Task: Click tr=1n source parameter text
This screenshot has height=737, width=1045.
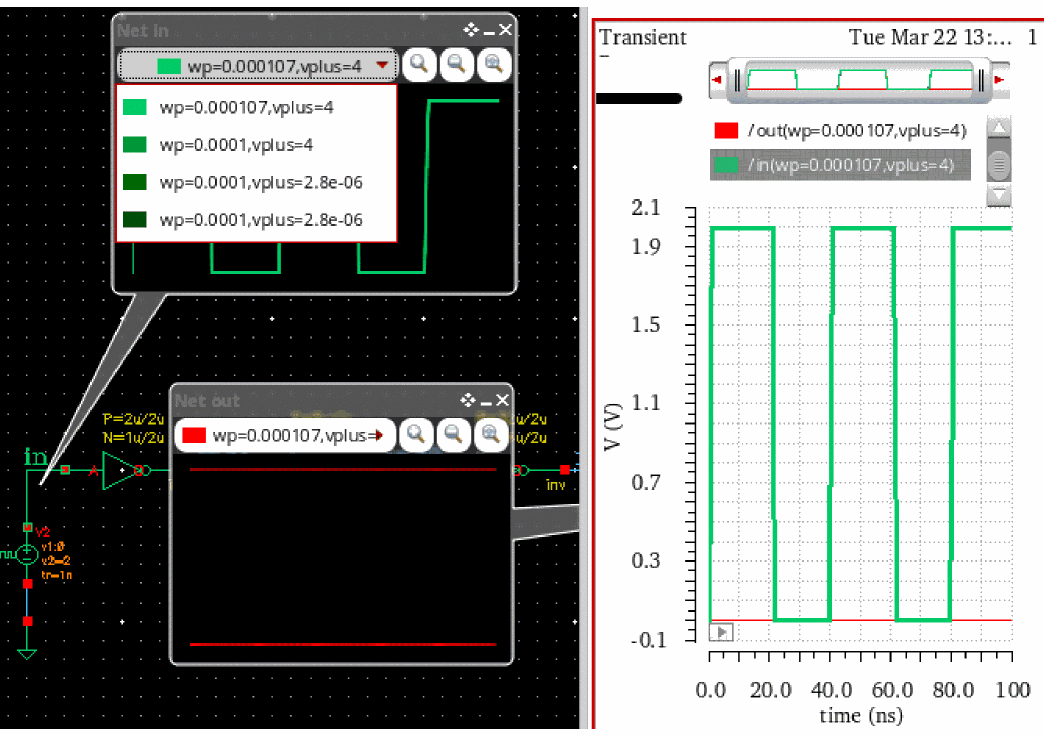Action: (57, 575)
